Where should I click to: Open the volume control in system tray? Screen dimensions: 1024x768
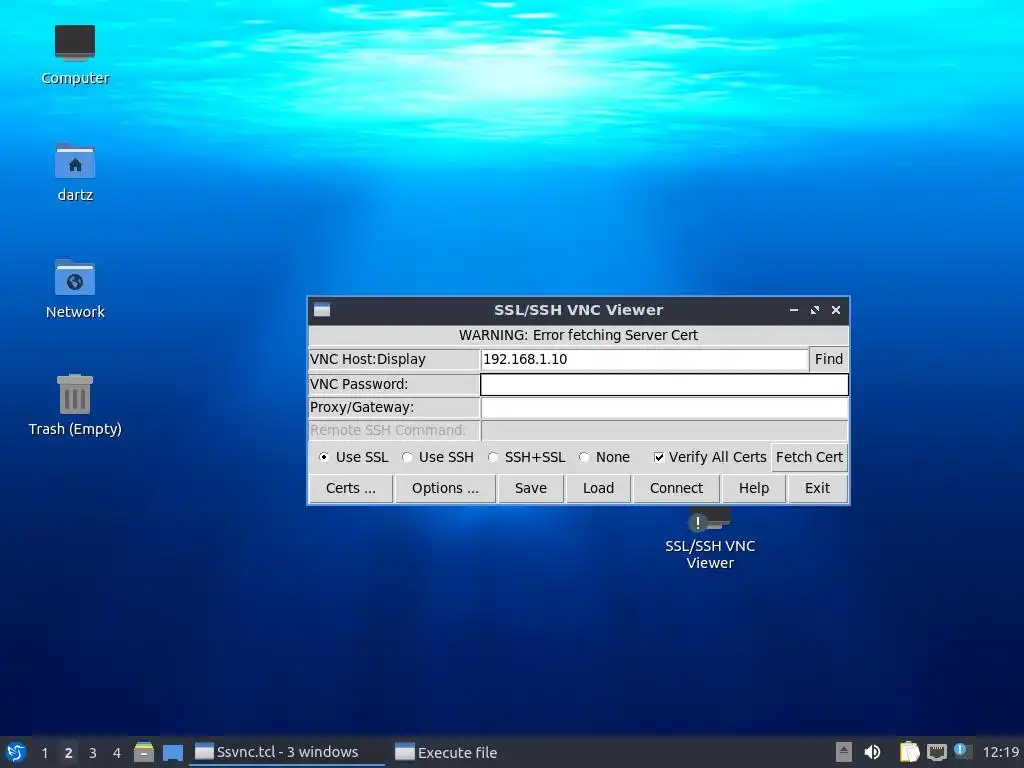tap(872, 752)
